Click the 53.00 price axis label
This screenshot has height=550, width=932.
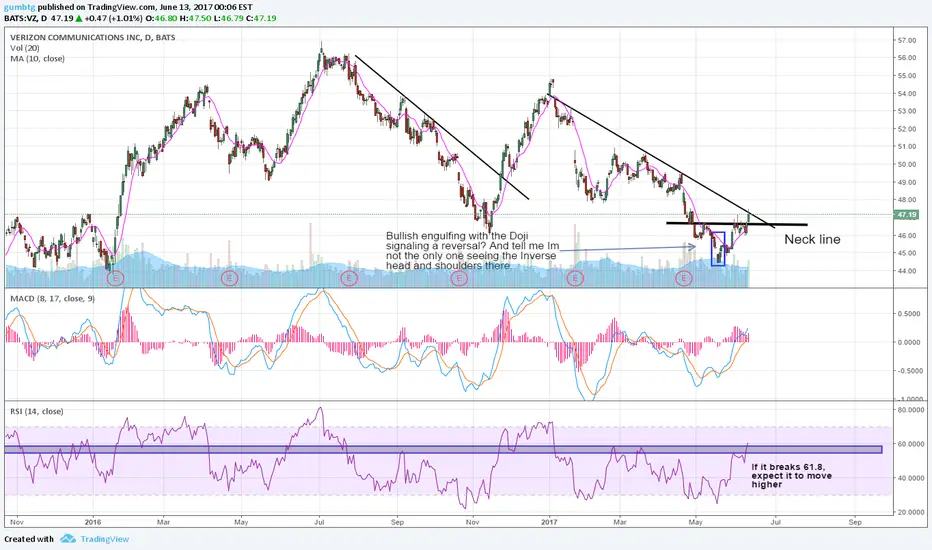(906, 111)
